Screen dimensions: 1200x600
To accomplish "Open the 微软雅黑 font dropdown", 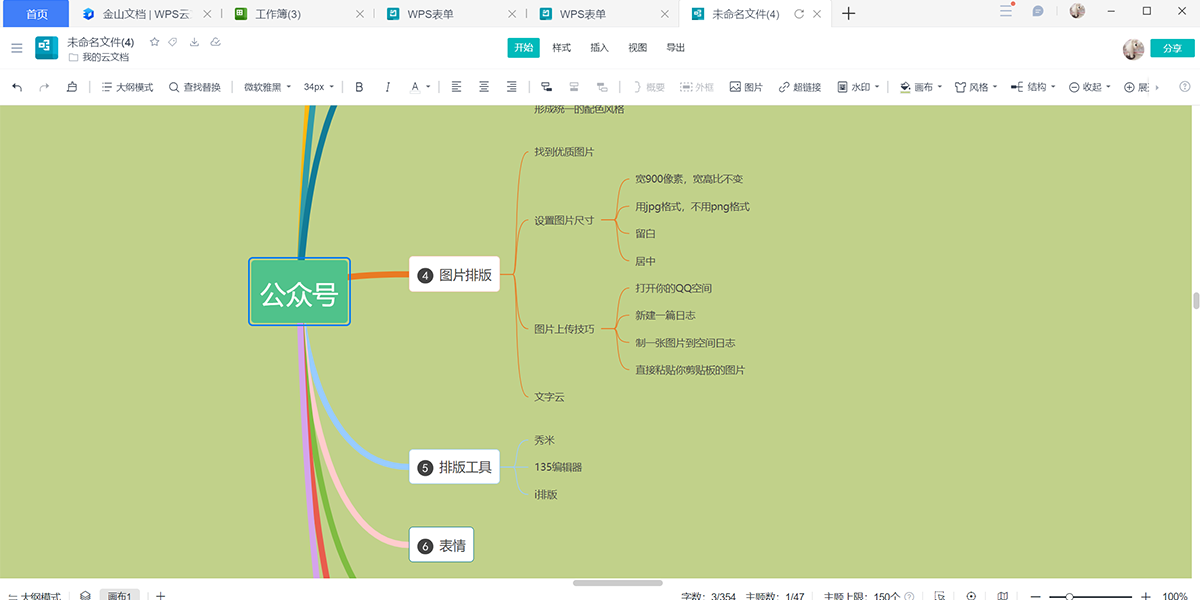I will [267, 87].
